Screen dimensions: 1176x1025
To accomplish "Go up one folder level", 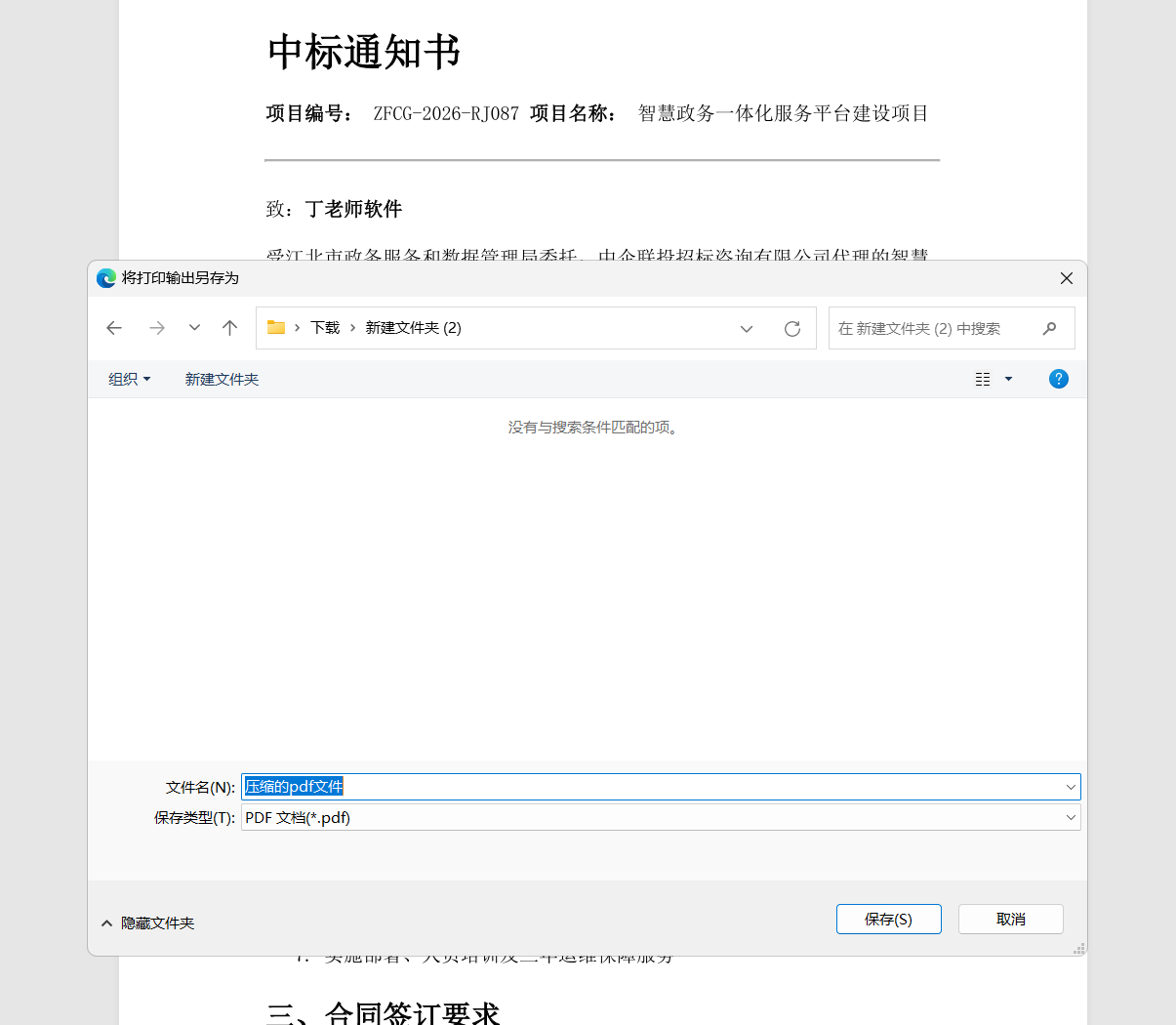I will [229, 328].
